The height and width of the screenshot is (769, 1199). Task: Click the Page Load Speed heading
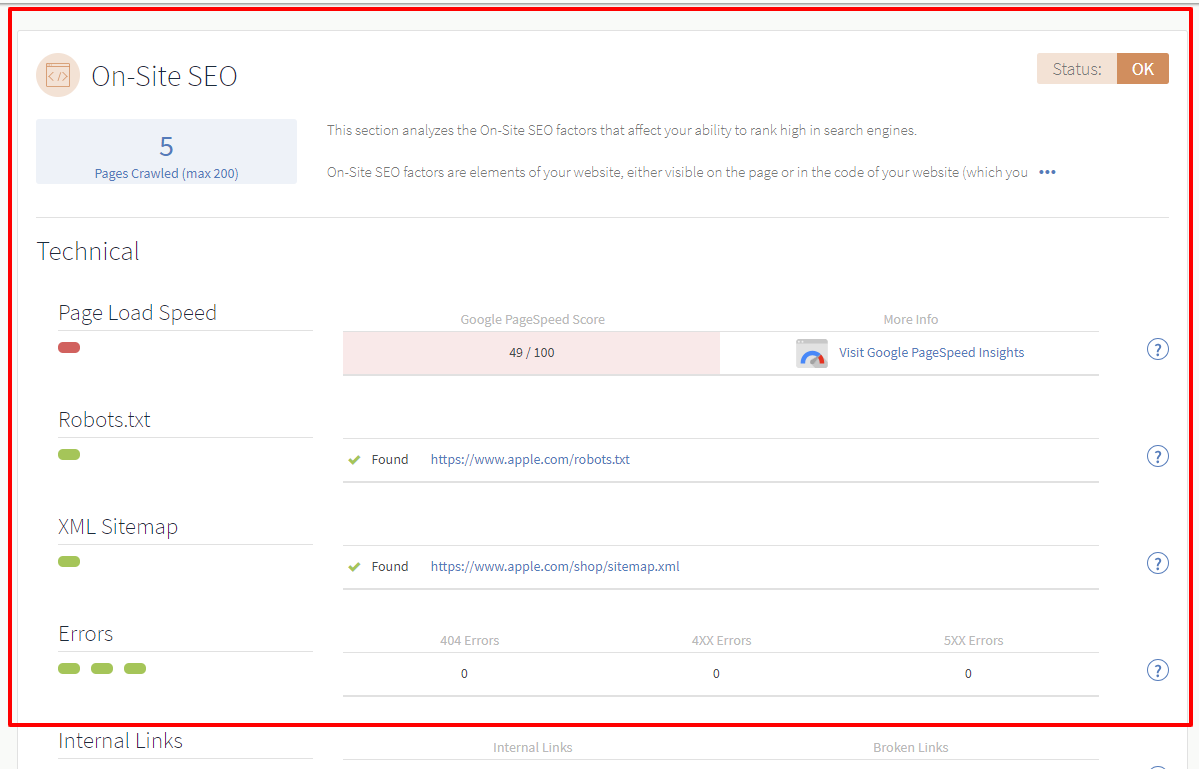(138, 313)
